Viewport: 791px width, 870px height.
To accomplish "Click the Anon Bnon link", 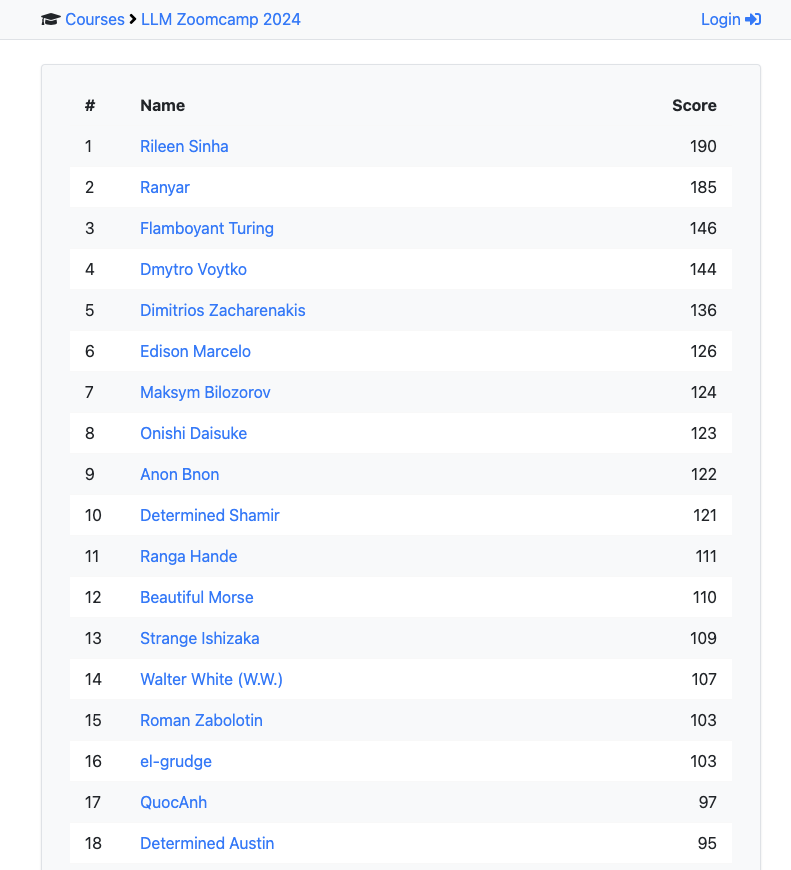I will click(x=179, y=474).
